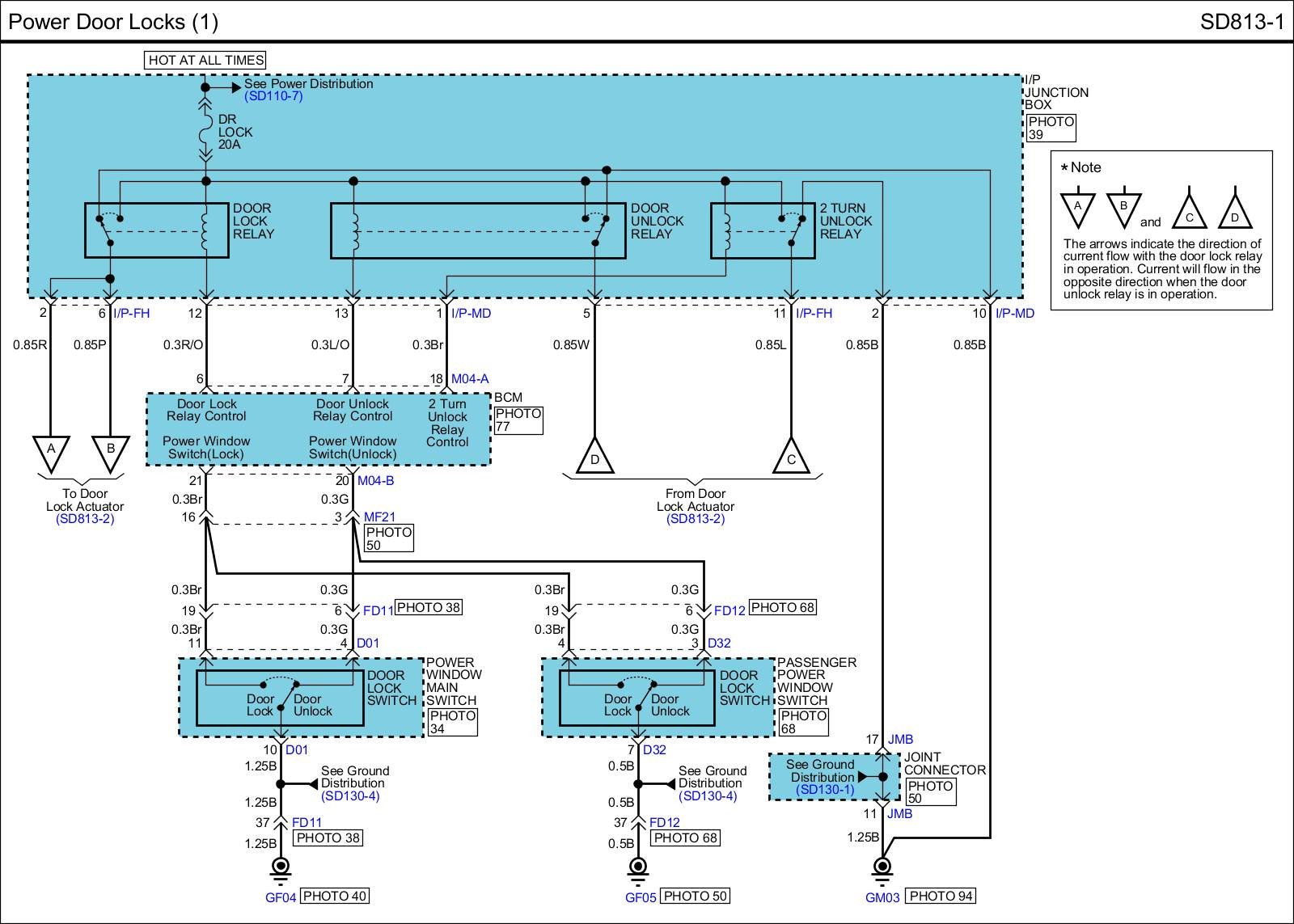Click the GF04 ground symbol

pyautogui.click(x=281, y=867)
